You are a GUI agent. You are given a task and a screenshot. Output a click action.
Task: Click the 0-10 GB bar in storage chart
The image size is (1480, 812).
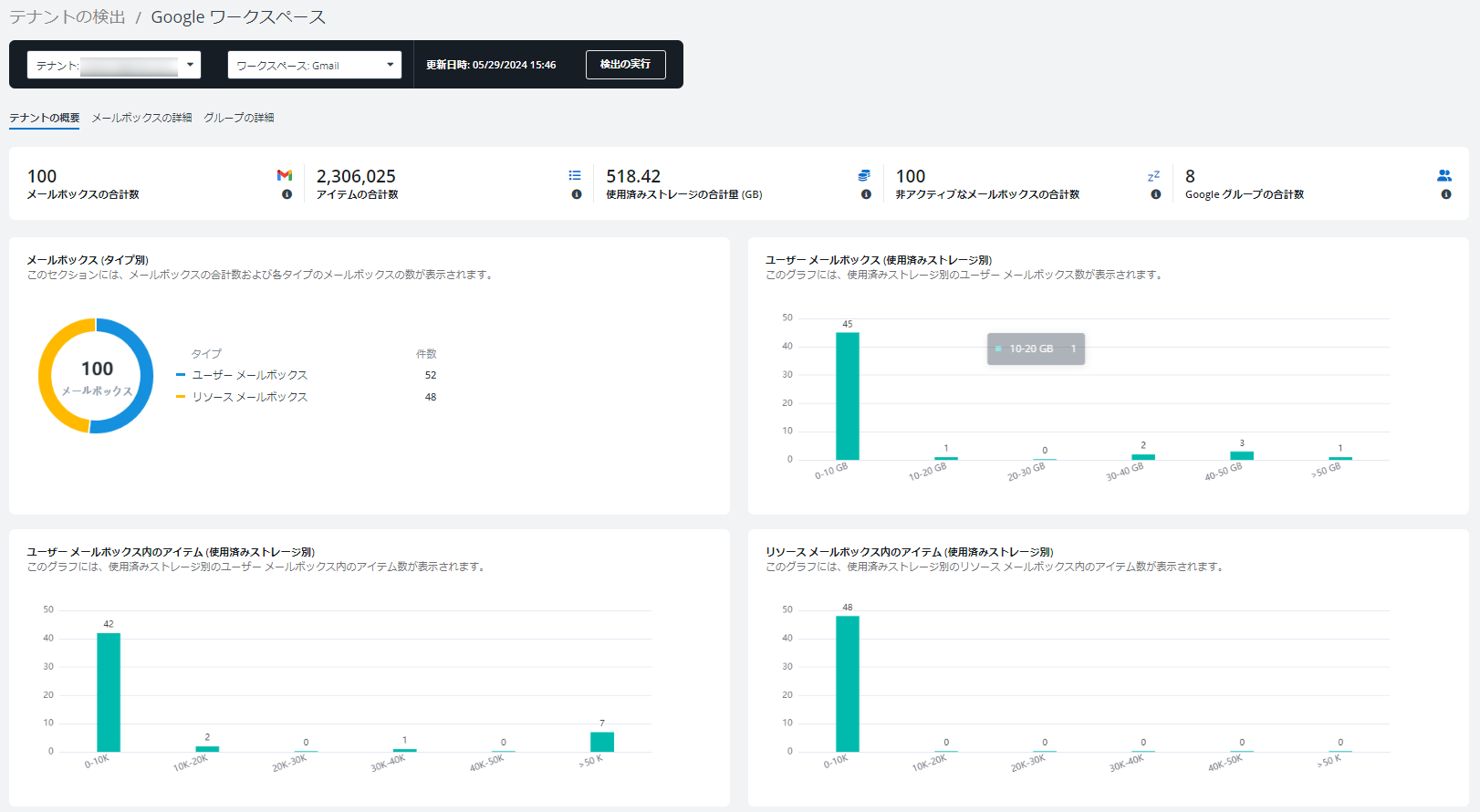coord(848,396)
